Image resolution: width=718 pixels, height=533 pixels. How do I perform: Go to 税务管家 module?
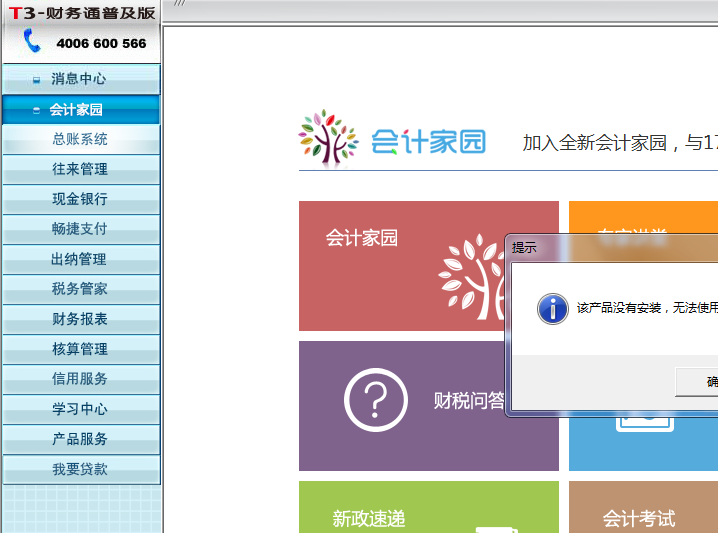[82, 289]
